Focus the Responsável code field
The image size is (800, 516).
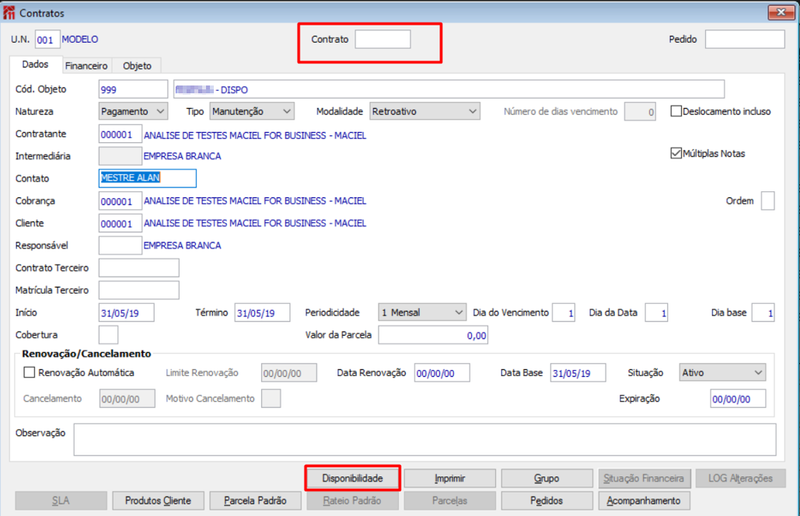tap(120, 245)
